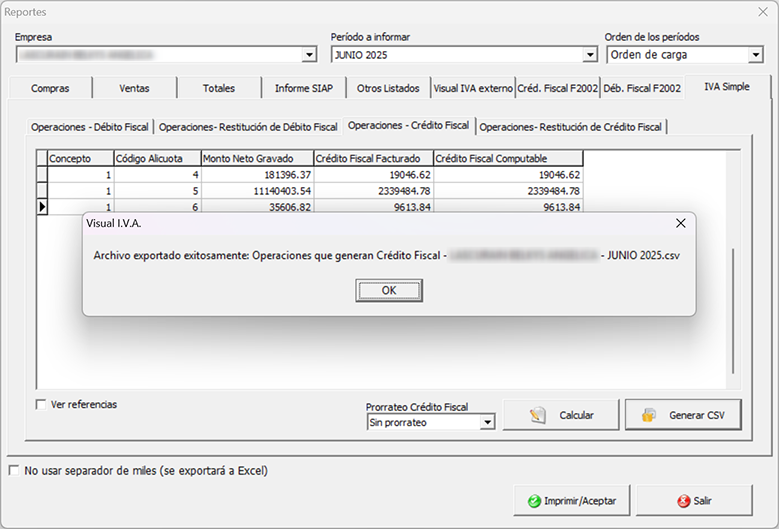This screenshot has height=529, width=779.
Task: Open Operaciones- Restitución de Crédito Fiscal subtab
Action: tap(570, 127)
